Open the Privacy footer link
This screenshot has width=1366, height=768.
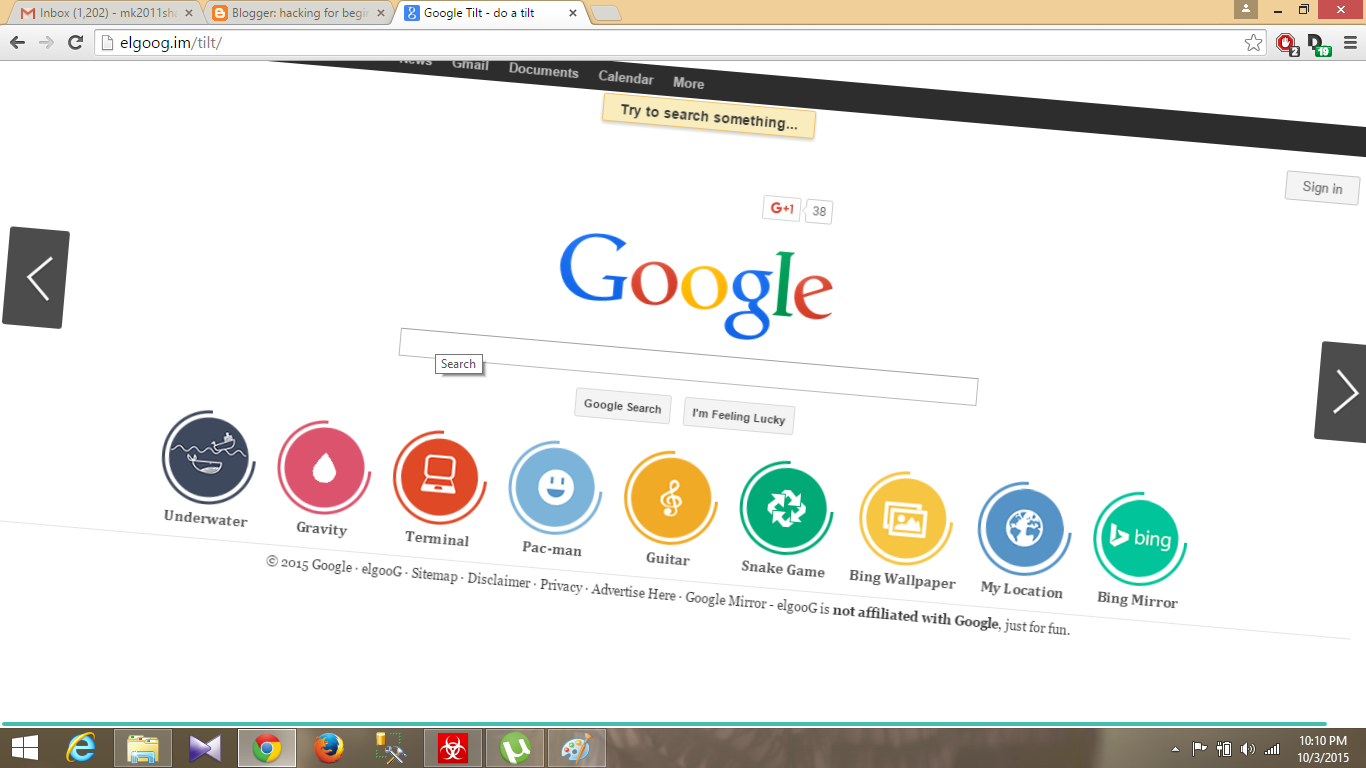[x=561, y=586]
